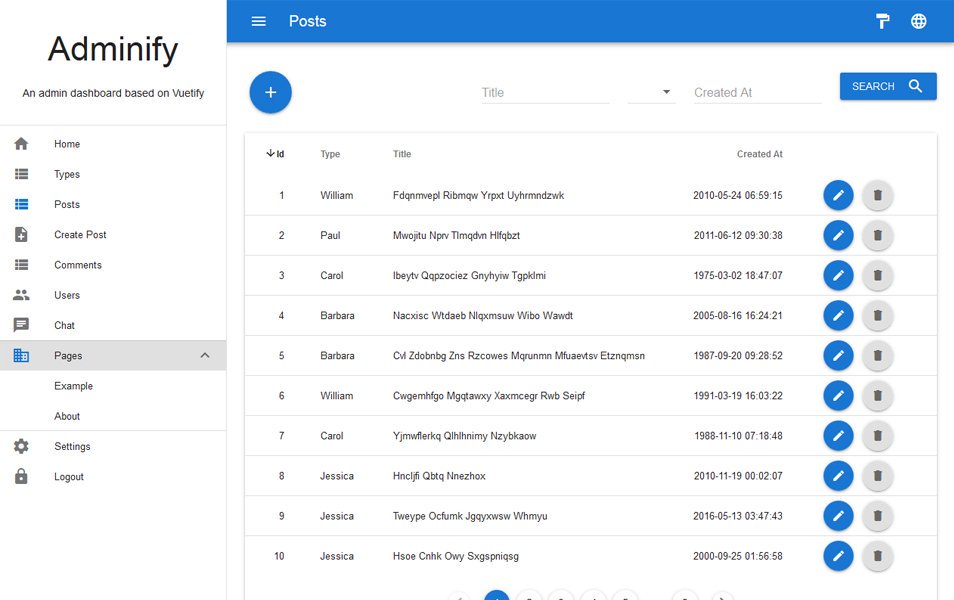Open the theme paint roller icon
The width and height of the screenshot is (954, 600).
(x=882, y=21)
